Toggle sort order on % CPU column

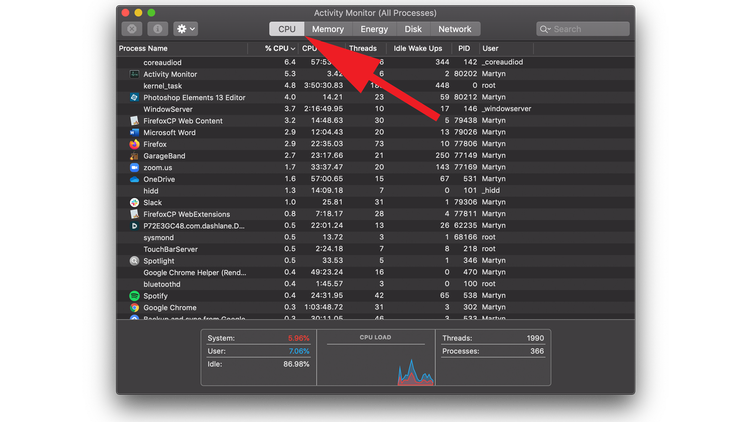pos(280,48)
